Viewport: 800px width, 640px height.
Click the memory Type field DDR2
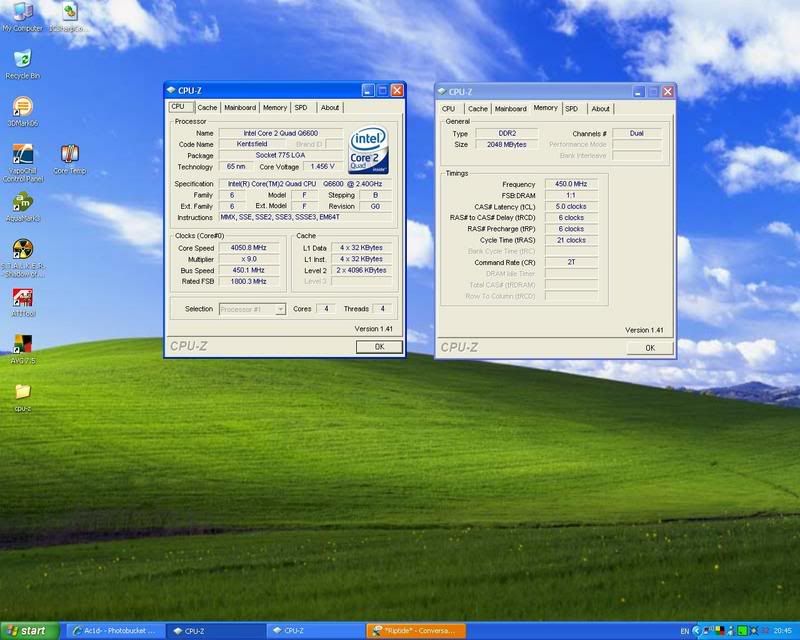[507, 133]
